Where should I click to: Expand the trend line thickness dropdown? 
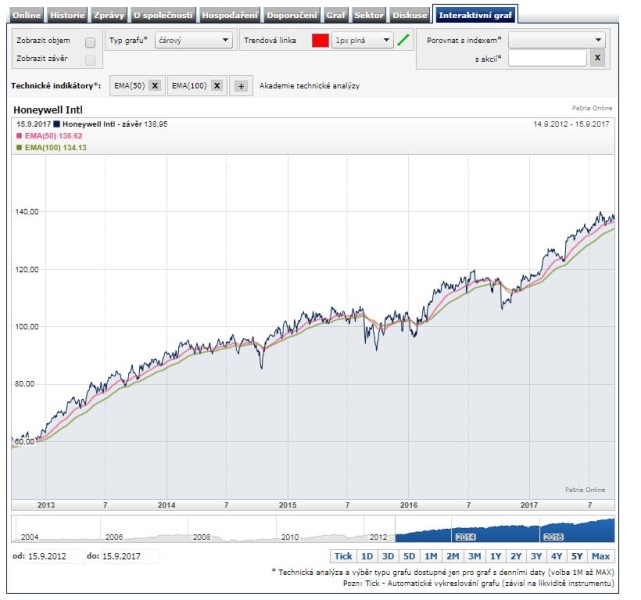(x=363, y=41)
